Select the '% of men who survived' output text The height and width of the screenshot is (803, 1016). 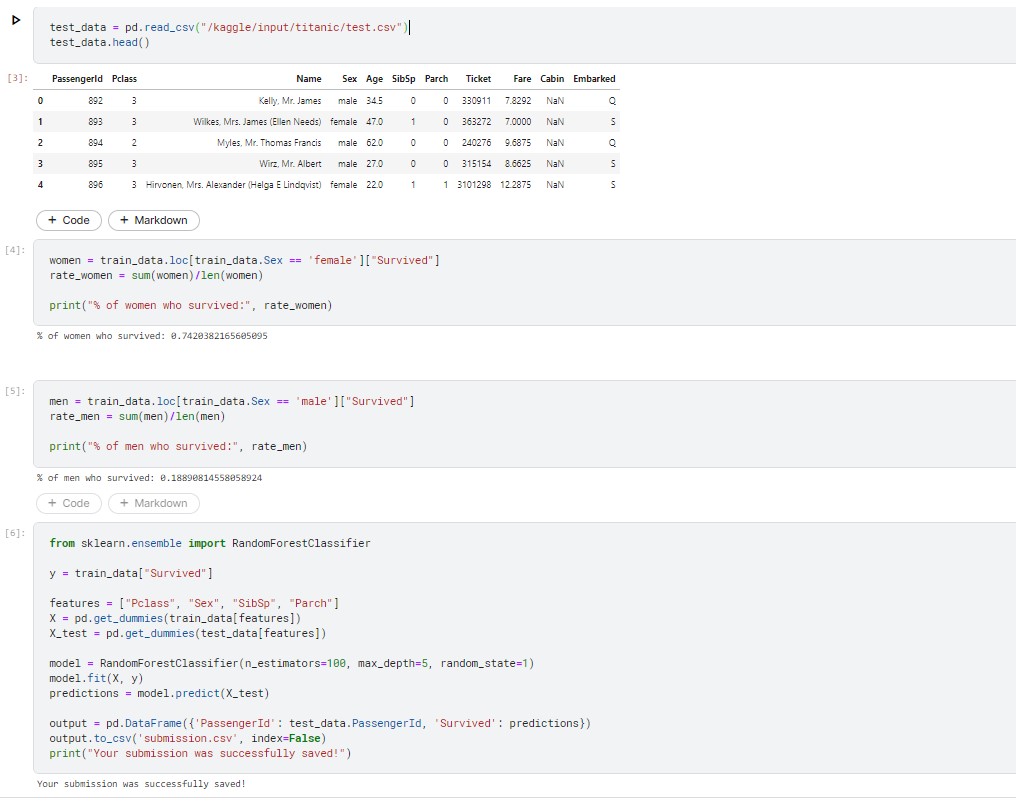(x=150, y=478)
